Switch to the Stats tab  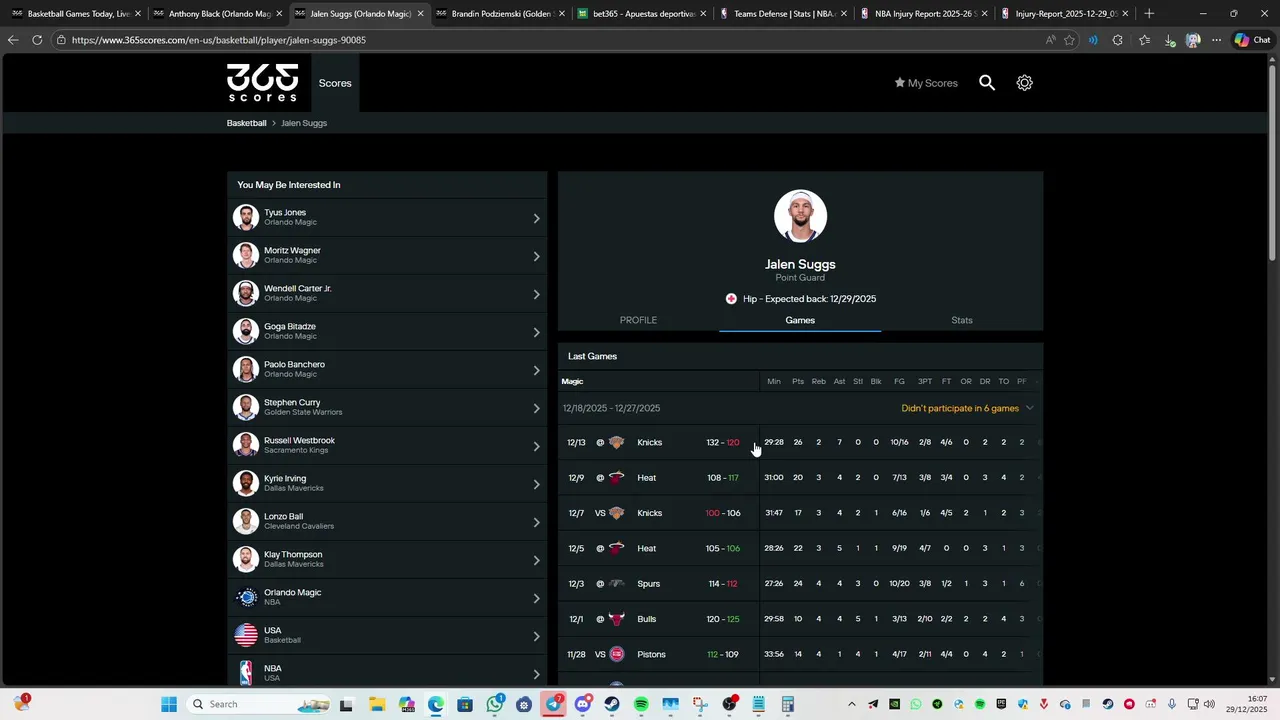tap(962, 320)
